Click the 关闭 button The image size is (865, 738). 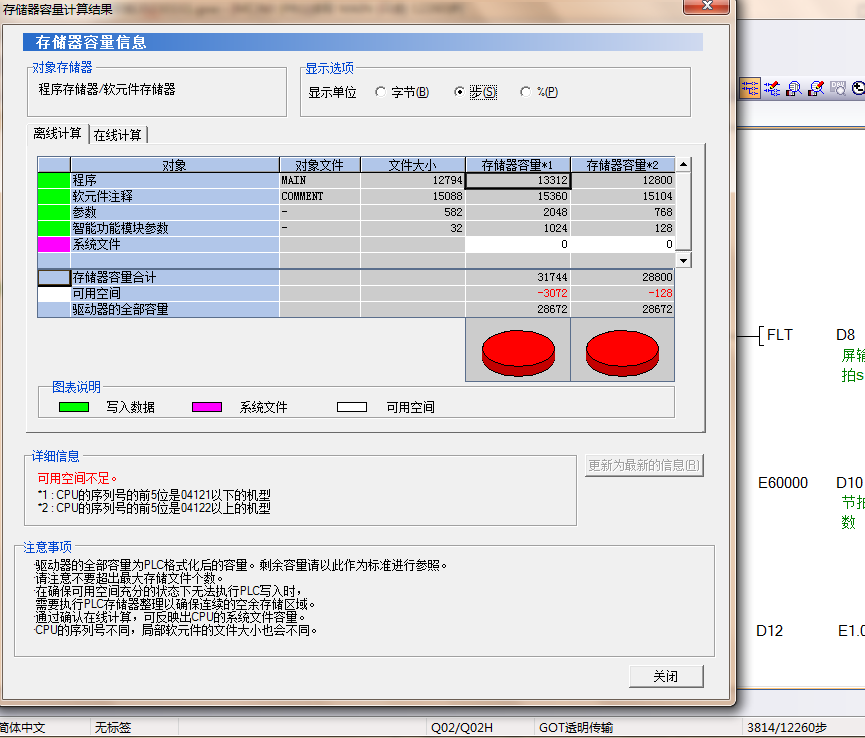tap(666, 676)
